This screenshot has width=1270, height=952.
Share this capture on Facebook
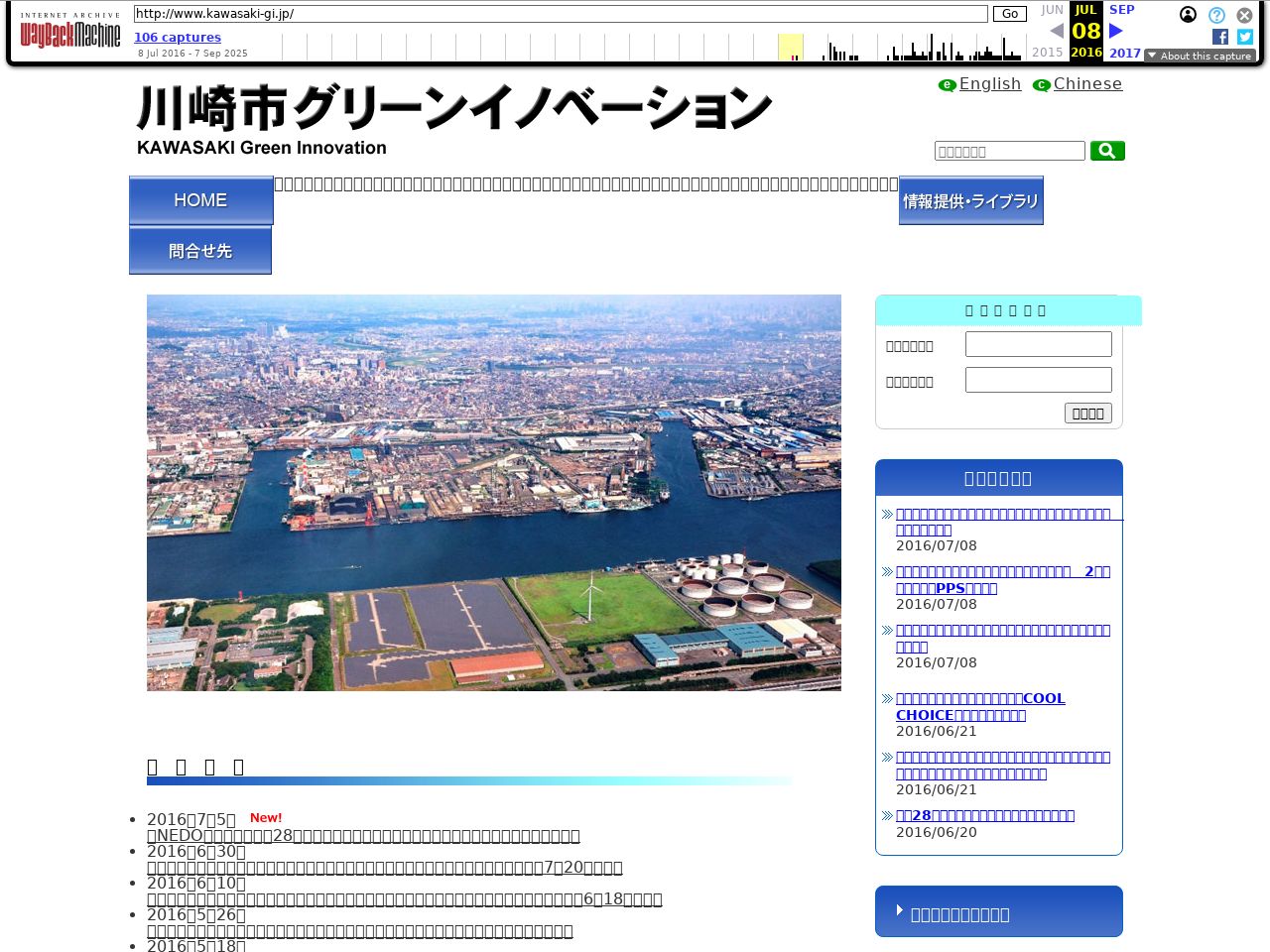coord(1220,37)
